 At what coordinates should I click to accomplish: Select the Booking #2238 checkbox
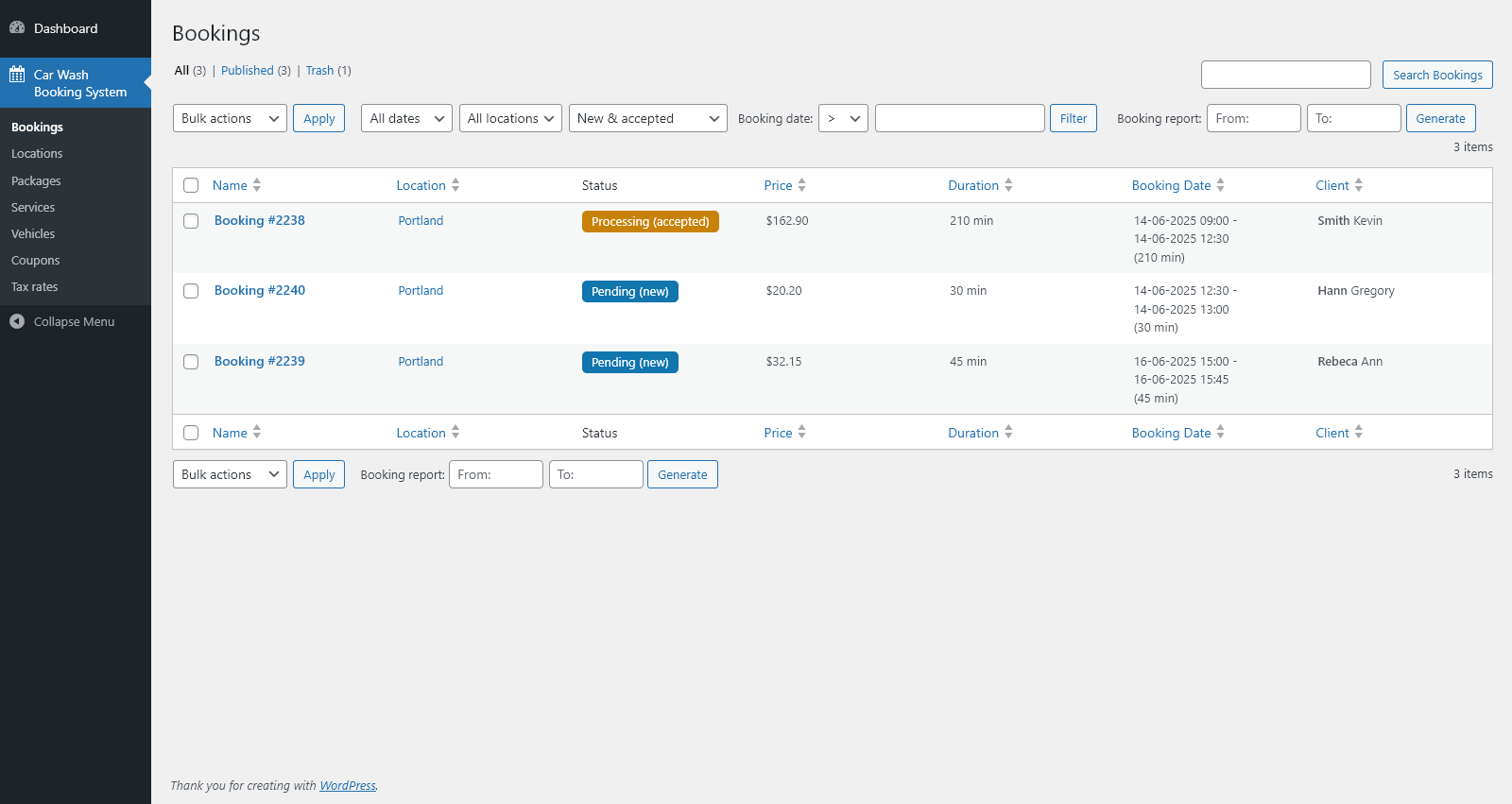(x=191, y=221)
